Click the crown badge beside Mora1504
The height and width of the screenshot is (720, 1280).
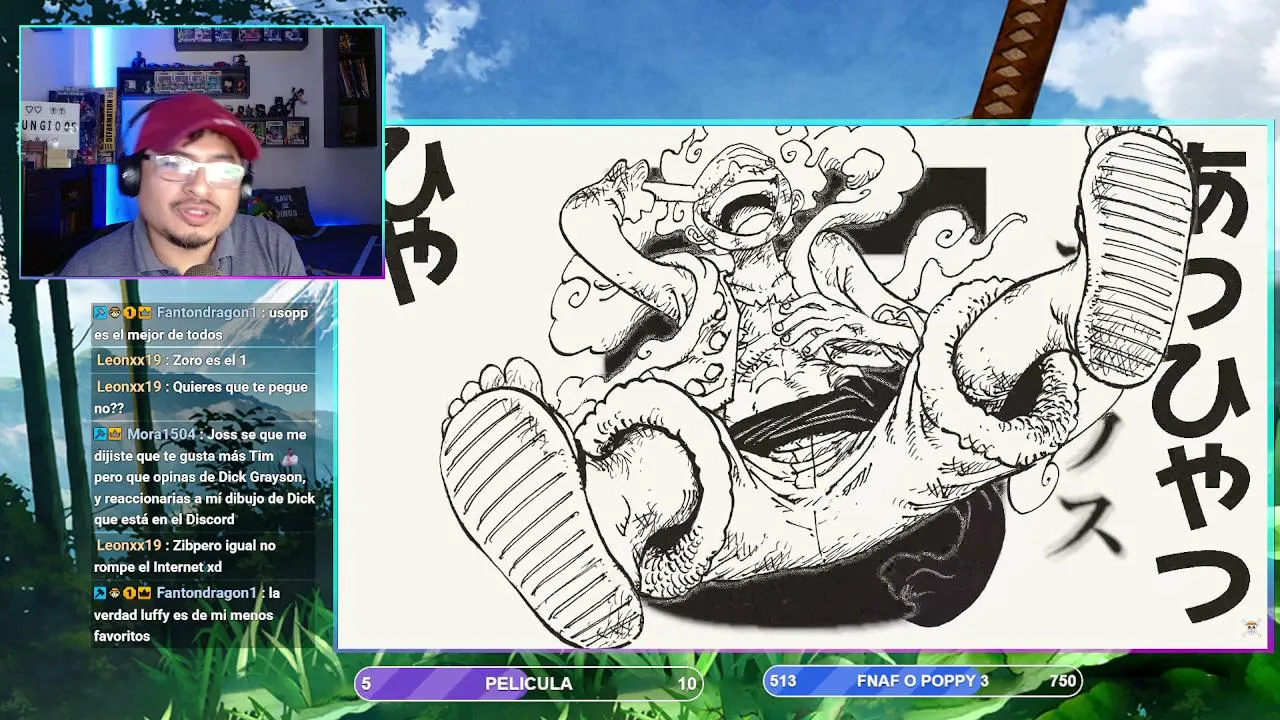click(x=115, y=434)
